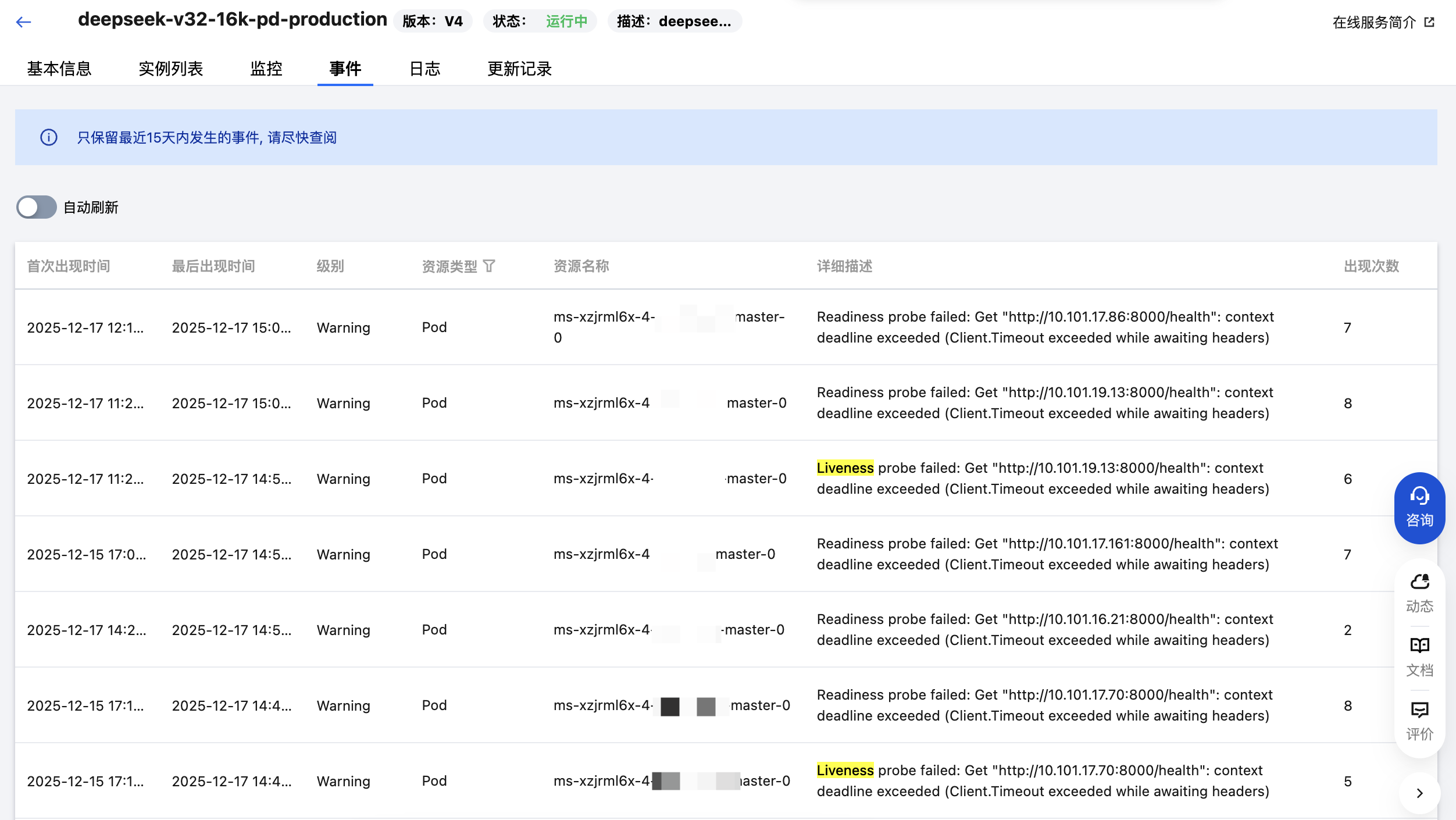Click the 基本信息 tab
Image resolution: width=1456 pixels, height=820 pixels.
point(59,69)
